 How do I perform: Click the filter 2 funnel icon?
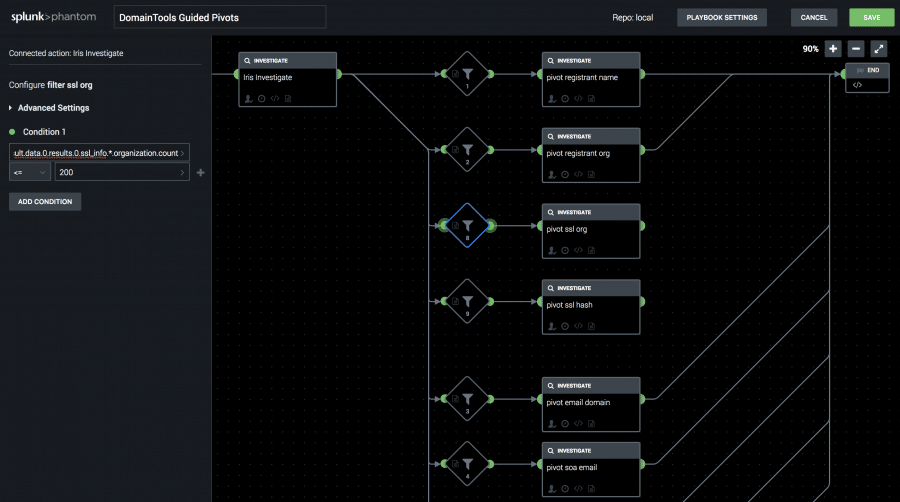[468, 149]
